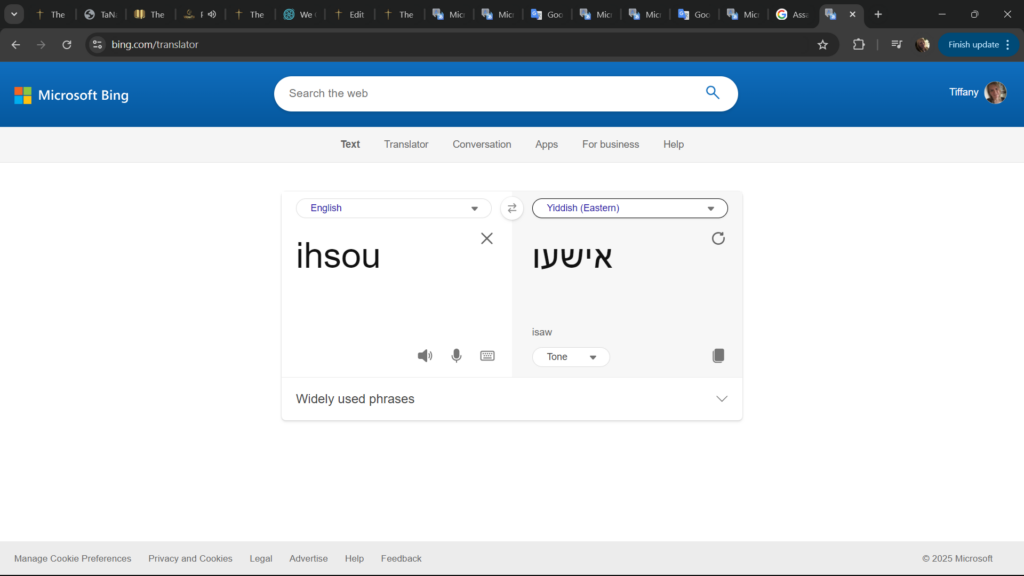Open the English source language dropdown

(393, 208)
